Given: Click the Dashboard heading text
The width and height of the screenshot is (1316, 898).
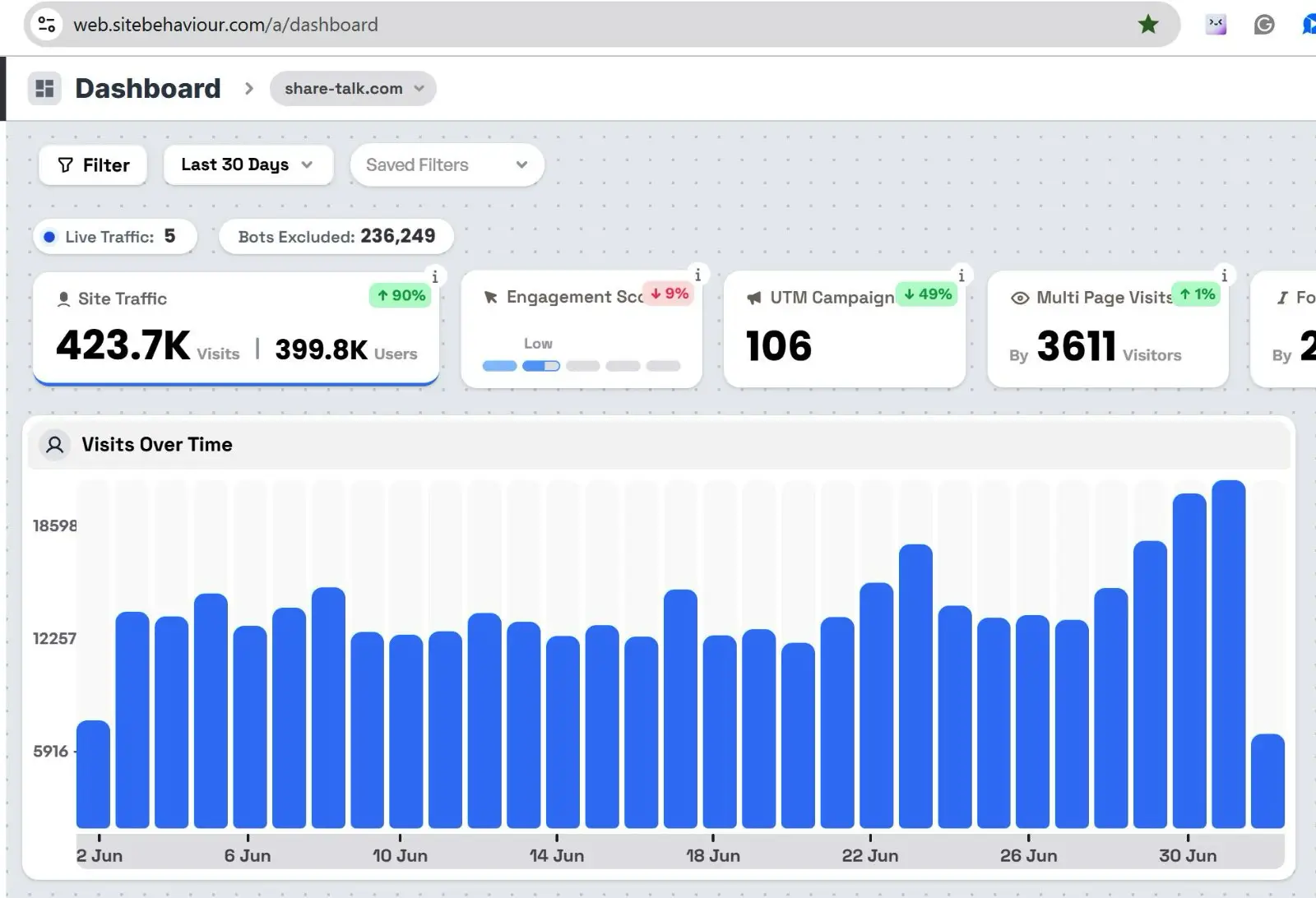Looking at the screenshot, I should click(148, 88).
